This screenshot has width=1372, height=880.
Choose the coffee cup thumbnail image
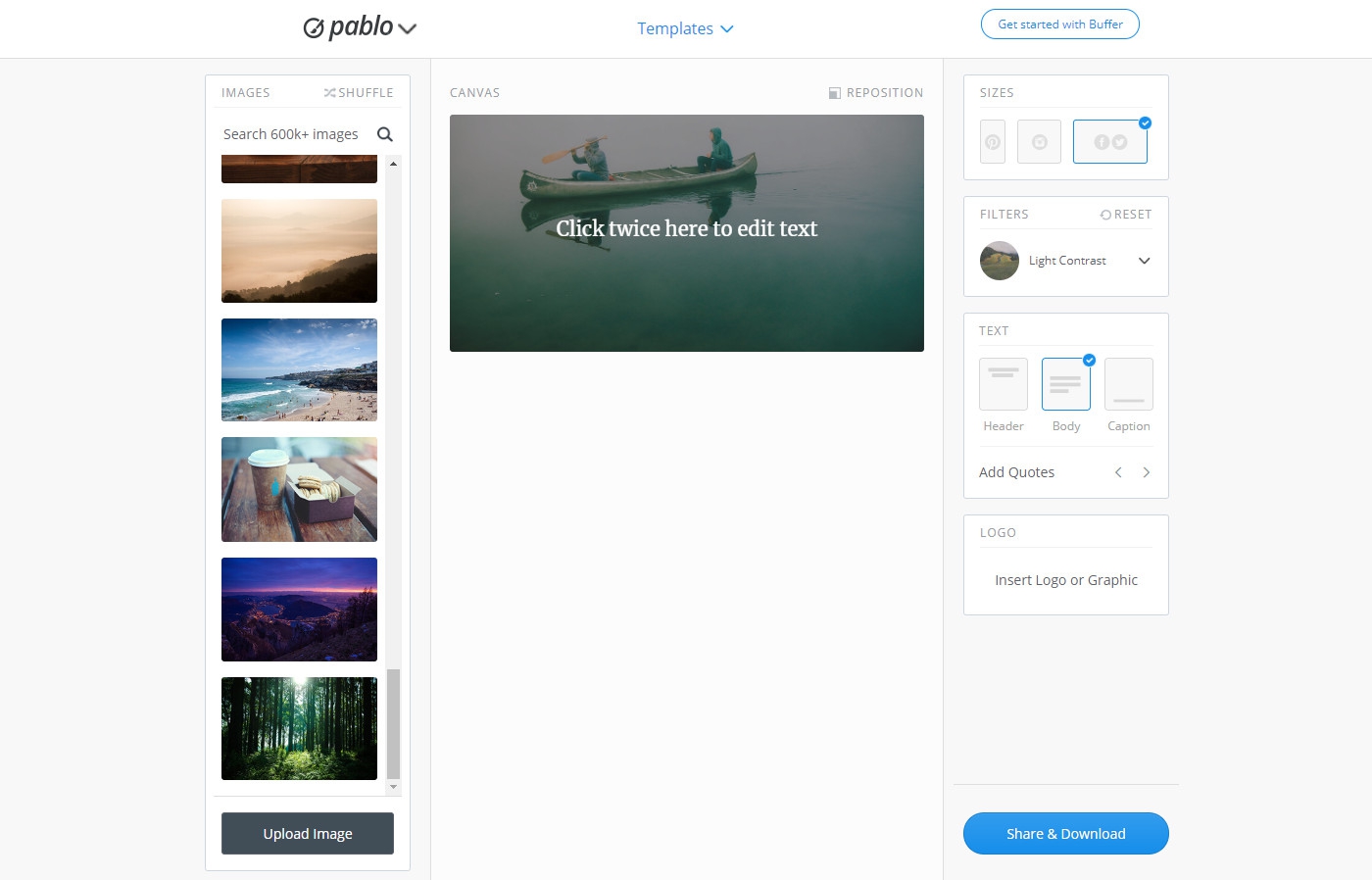(299, 490)
